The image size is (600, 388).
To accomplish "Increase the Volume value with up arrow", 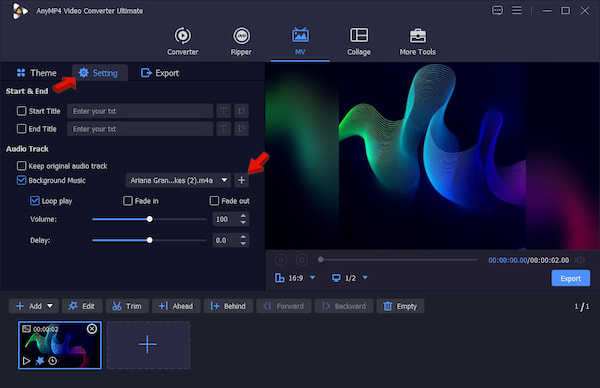I will point(243,216).
